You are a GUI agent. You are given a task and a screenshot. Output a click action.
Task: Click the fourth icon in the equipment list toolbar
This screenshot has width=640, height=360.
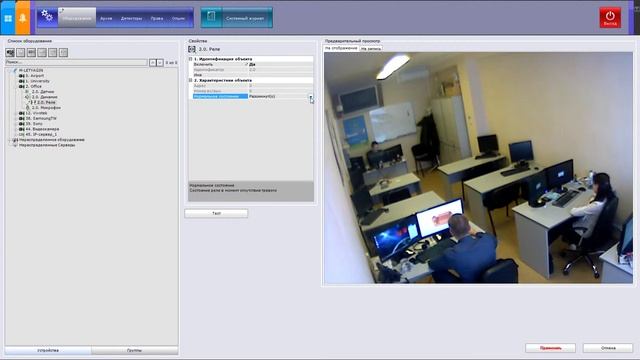(x=42, y=52)
